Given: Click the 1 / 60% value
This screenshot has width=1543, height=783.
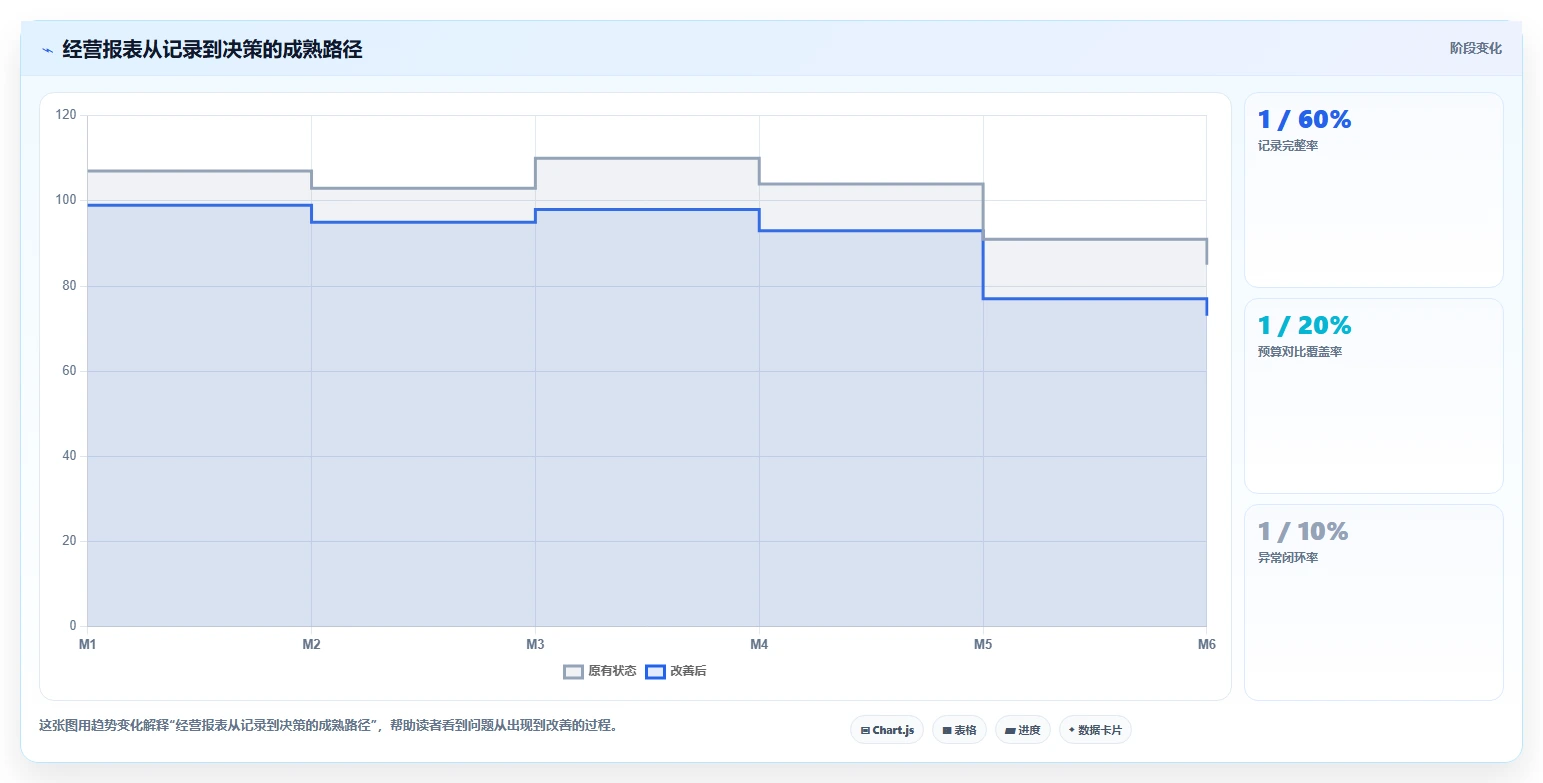Looking at the screenshot, I should tap(1304, 120).
